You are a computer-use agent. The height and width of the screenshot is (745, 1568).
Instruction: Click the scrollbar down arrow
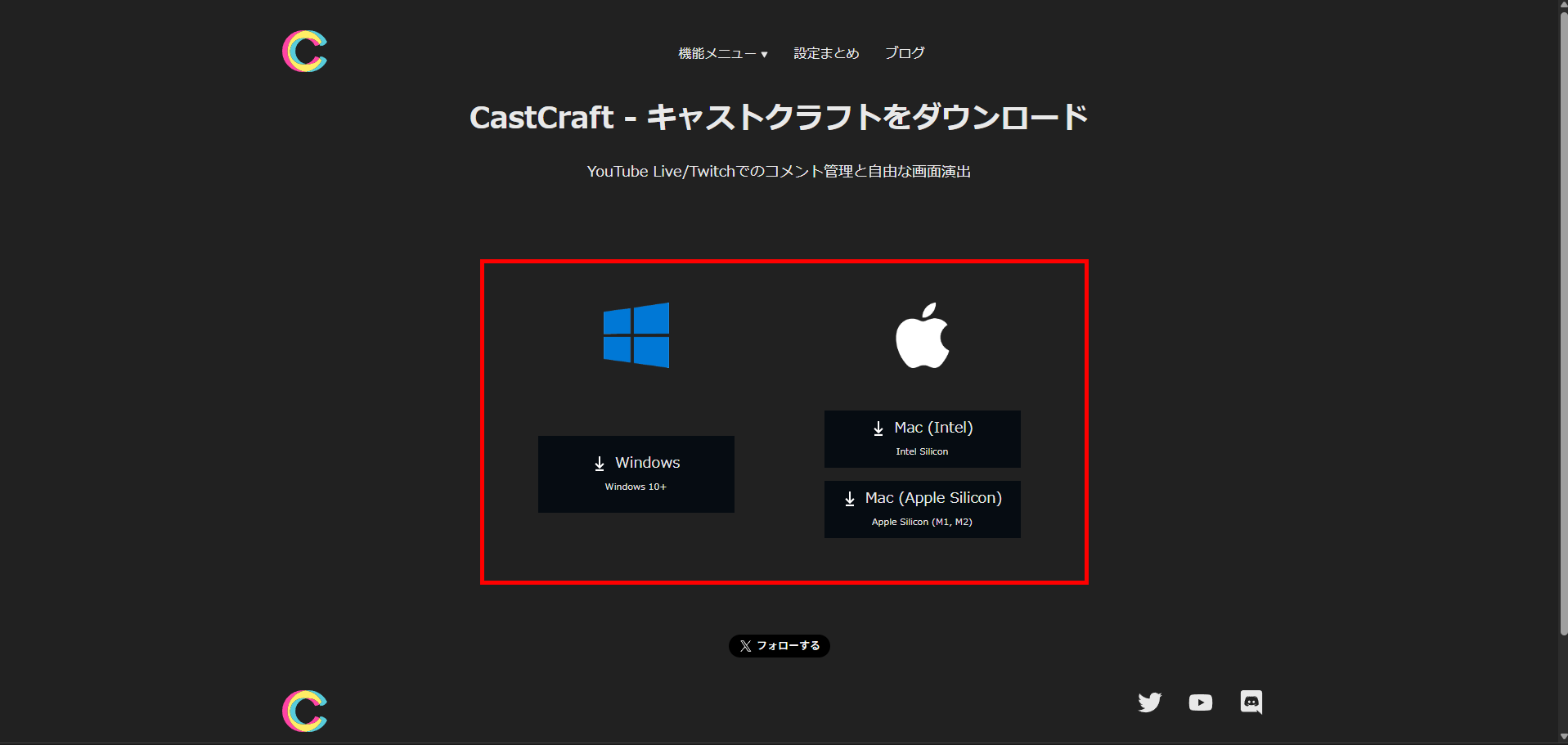pos(1564,738)
